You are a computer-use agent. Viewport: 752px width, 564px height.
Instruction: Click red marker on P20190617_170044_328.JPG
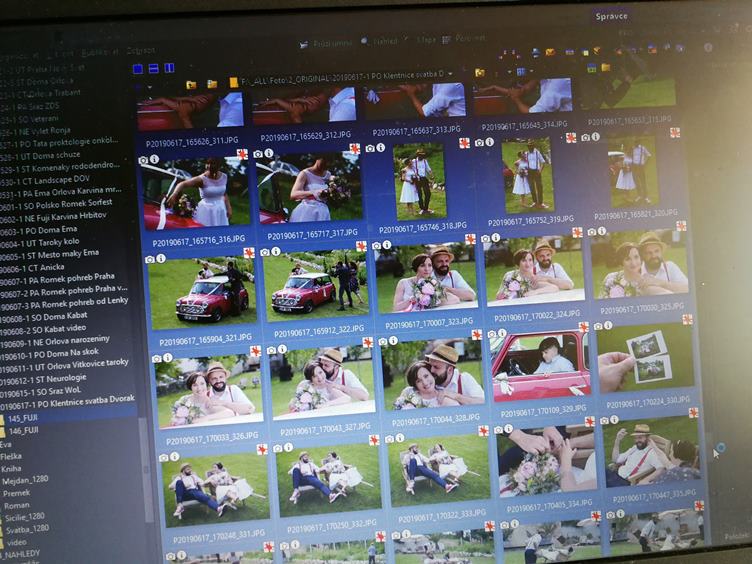(477, 334)
